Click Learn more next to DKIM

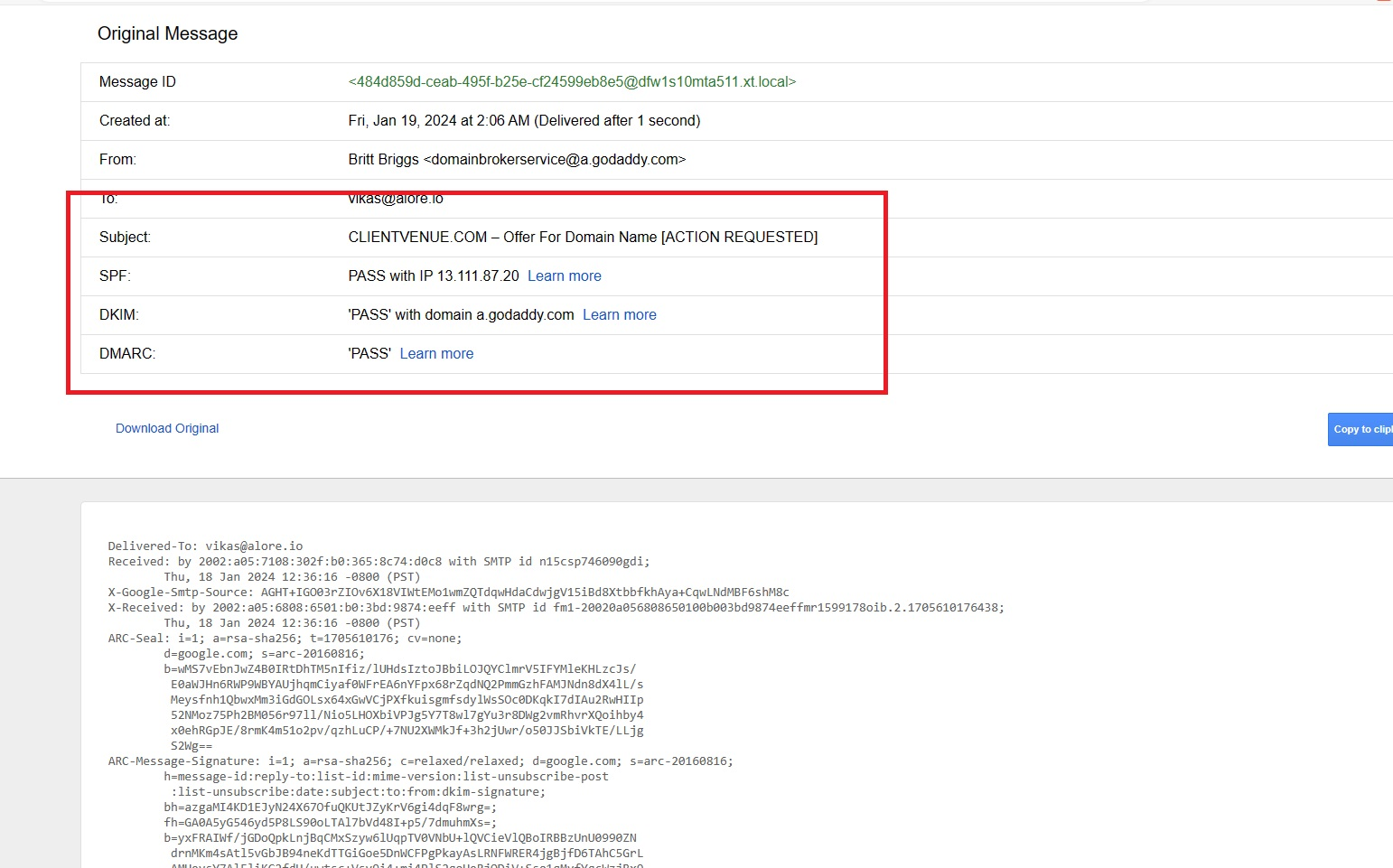point(619,314)
